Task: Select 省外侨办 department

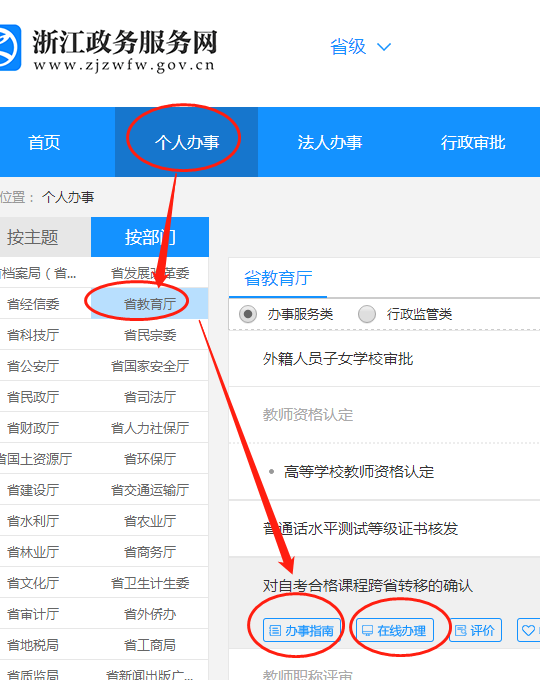Action: click(x=150, y=614)
